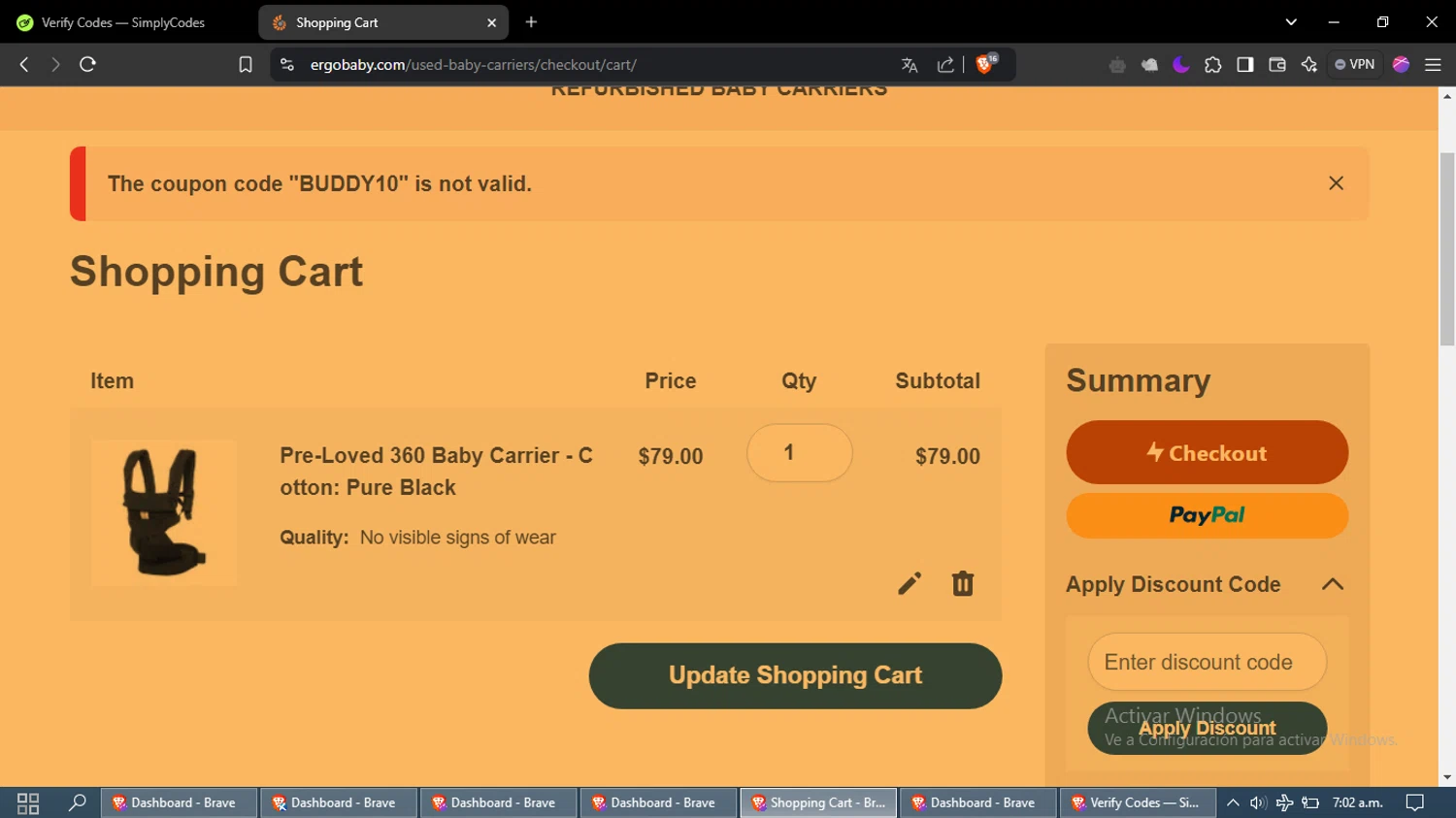Click the taskbar clock 7:02 a.m.
This screenshot has height=818, width=1456.
(x=1357, y=802)
